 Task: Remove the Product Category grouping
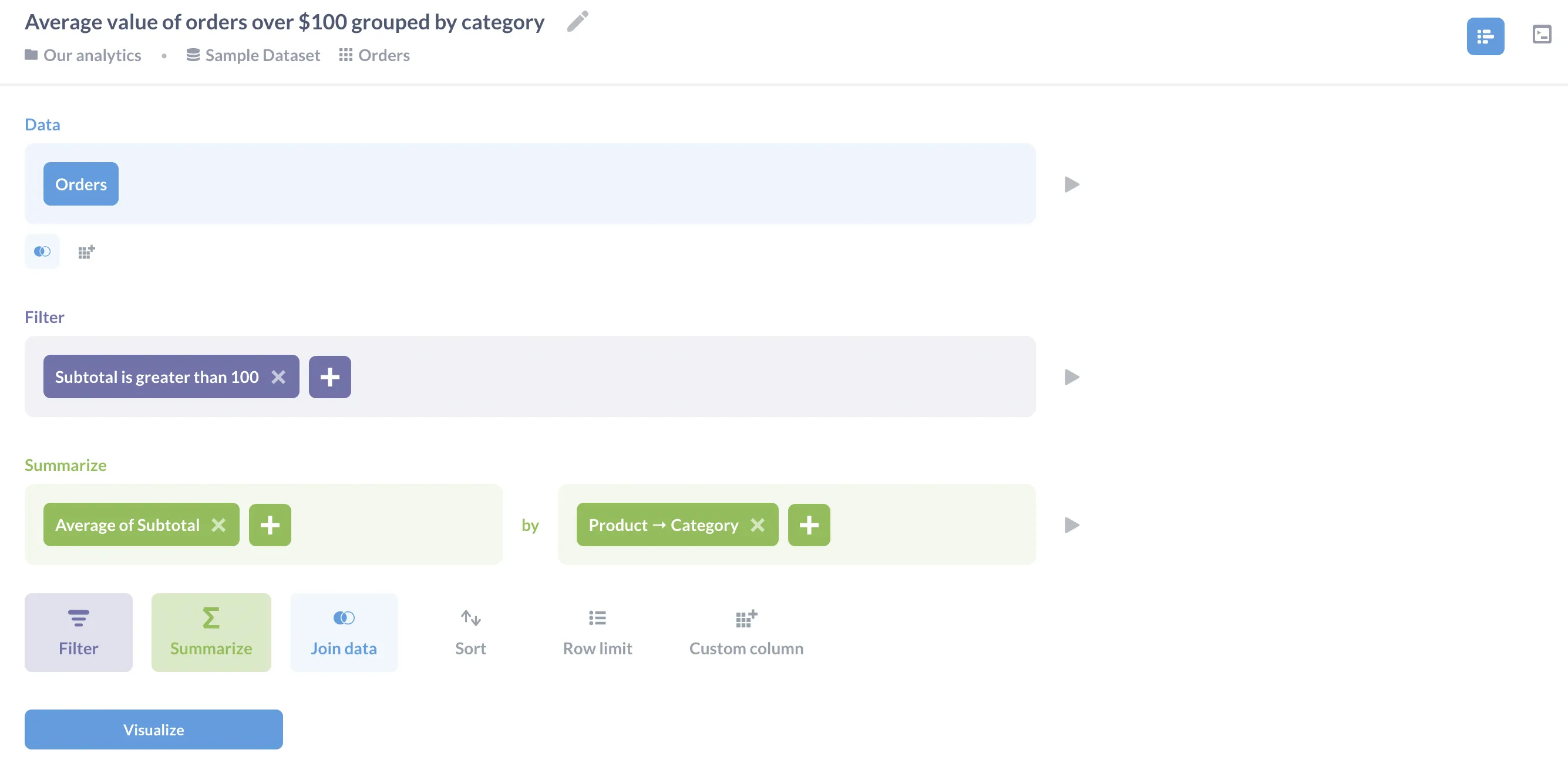click(x=757, y=525)
